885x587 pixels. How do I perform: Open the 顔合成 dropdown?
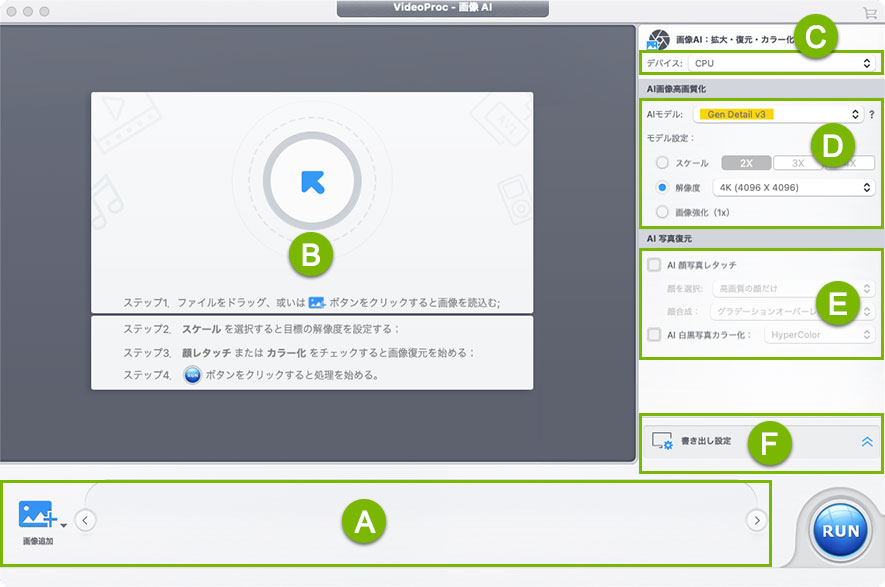pyautogui.click(x=794, y=312)
